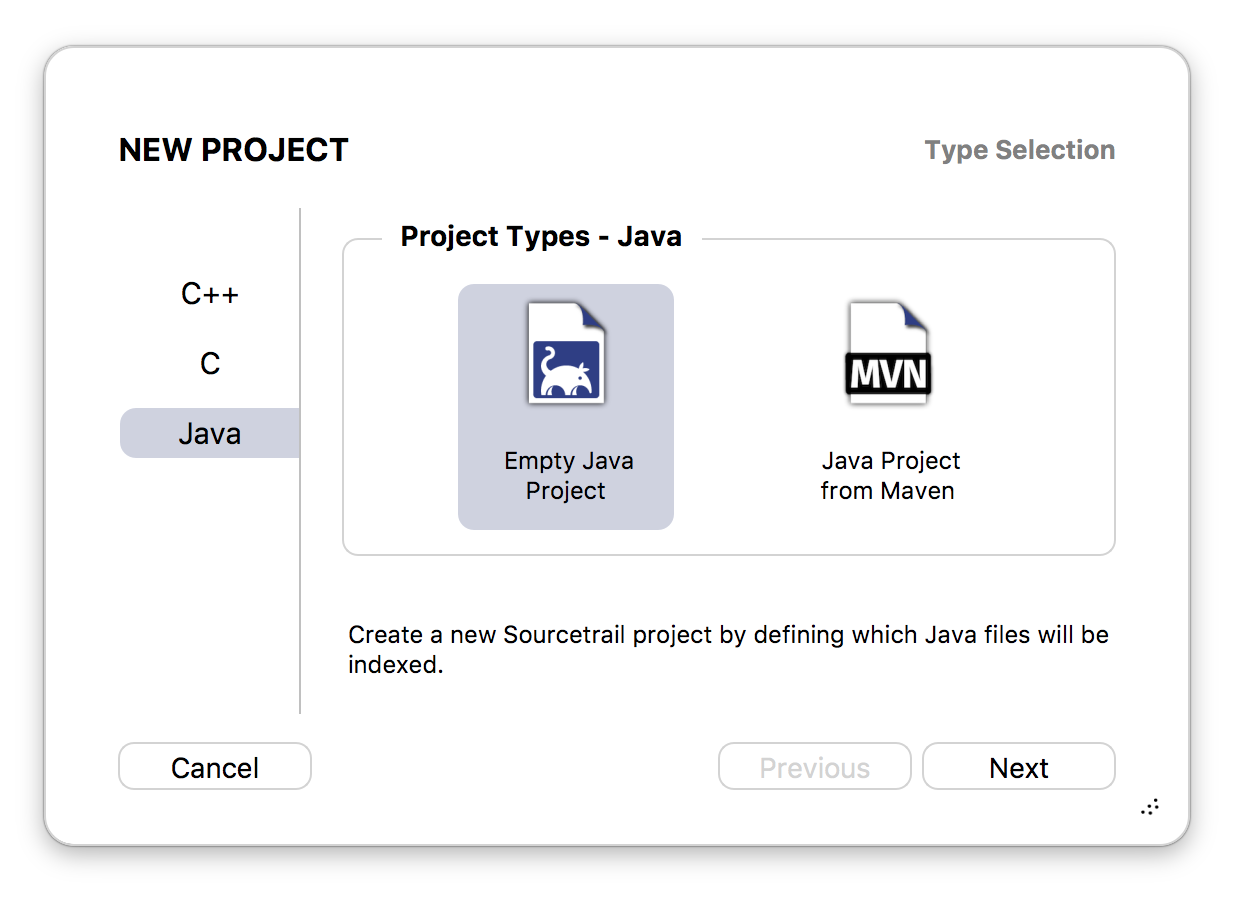Click the "Empty Java Project" label text
Image resolution: width=1234 pixels, height=908 pixels.
[568, 476]
